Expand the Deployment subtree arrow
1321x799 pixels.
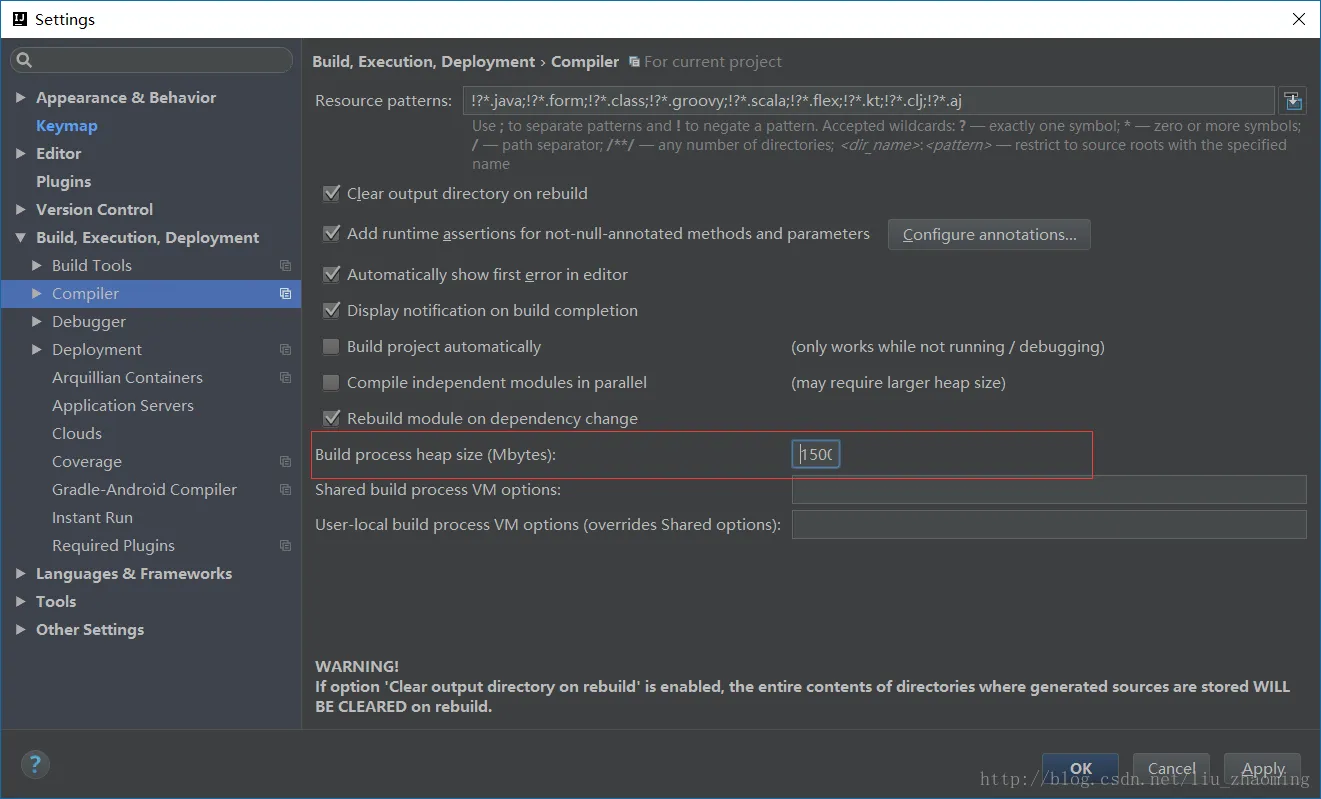tap(37, 350)
